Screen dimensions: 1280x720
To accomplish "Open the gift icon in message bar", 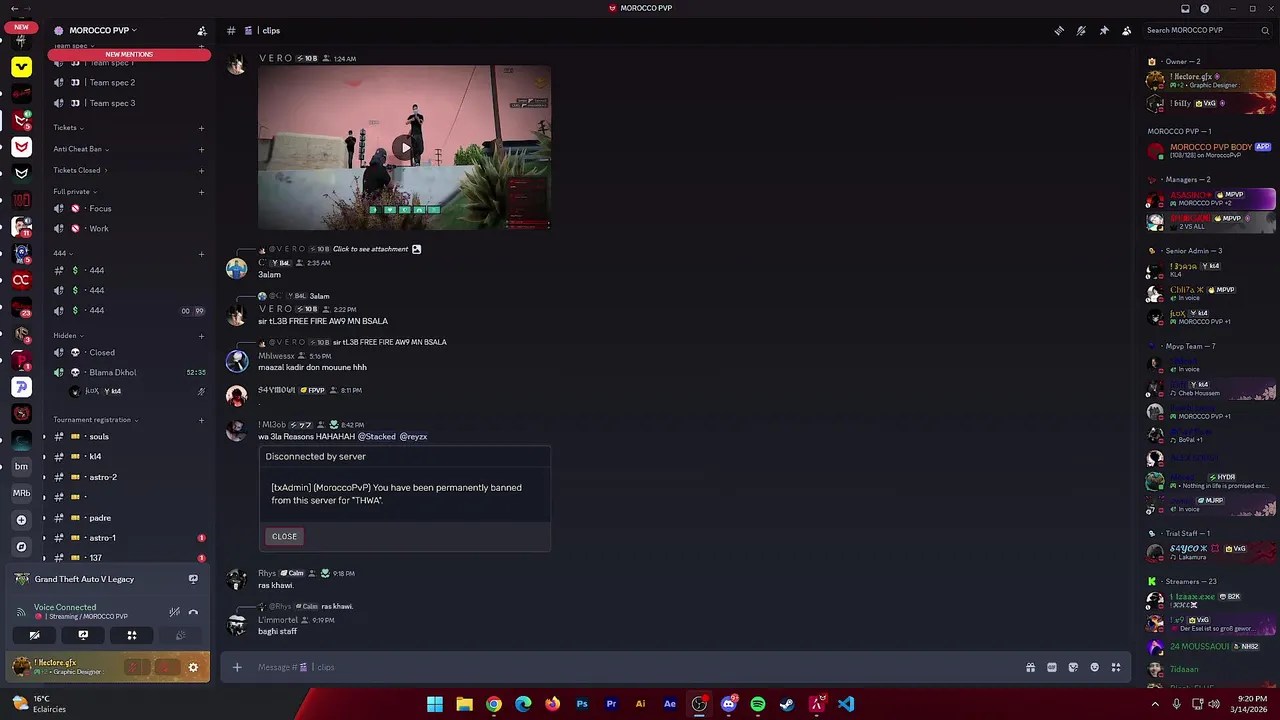I will click(x=1030, y=667).
